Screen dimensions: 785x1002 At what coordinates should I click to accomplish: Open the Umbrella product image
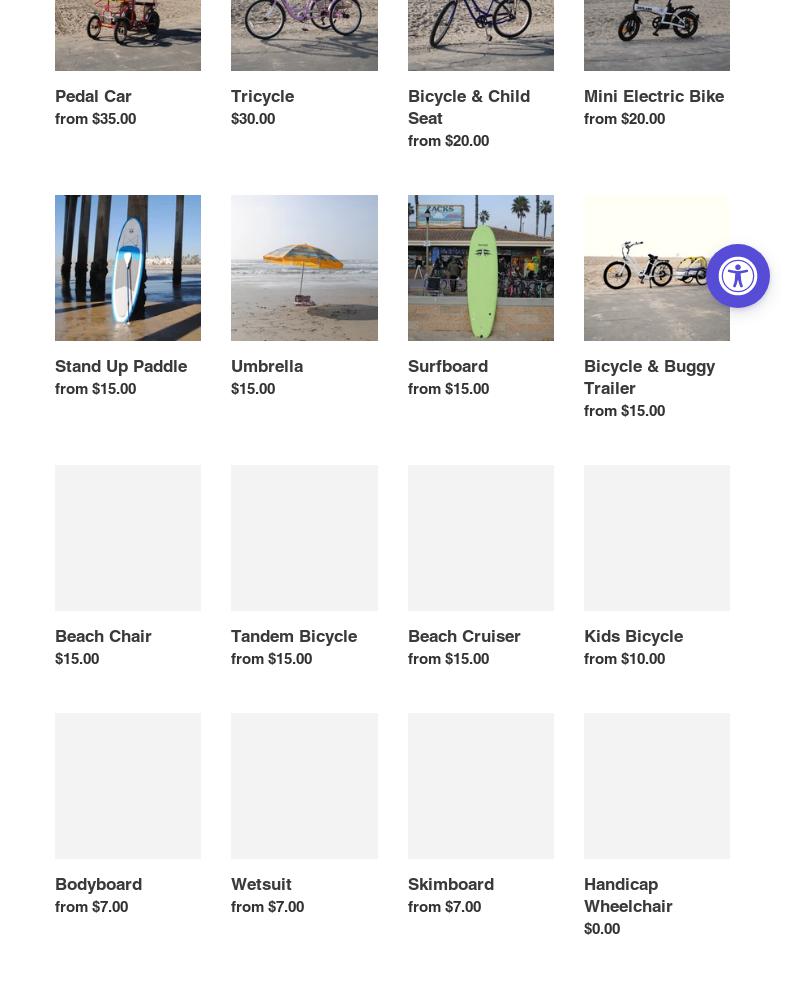304,268
